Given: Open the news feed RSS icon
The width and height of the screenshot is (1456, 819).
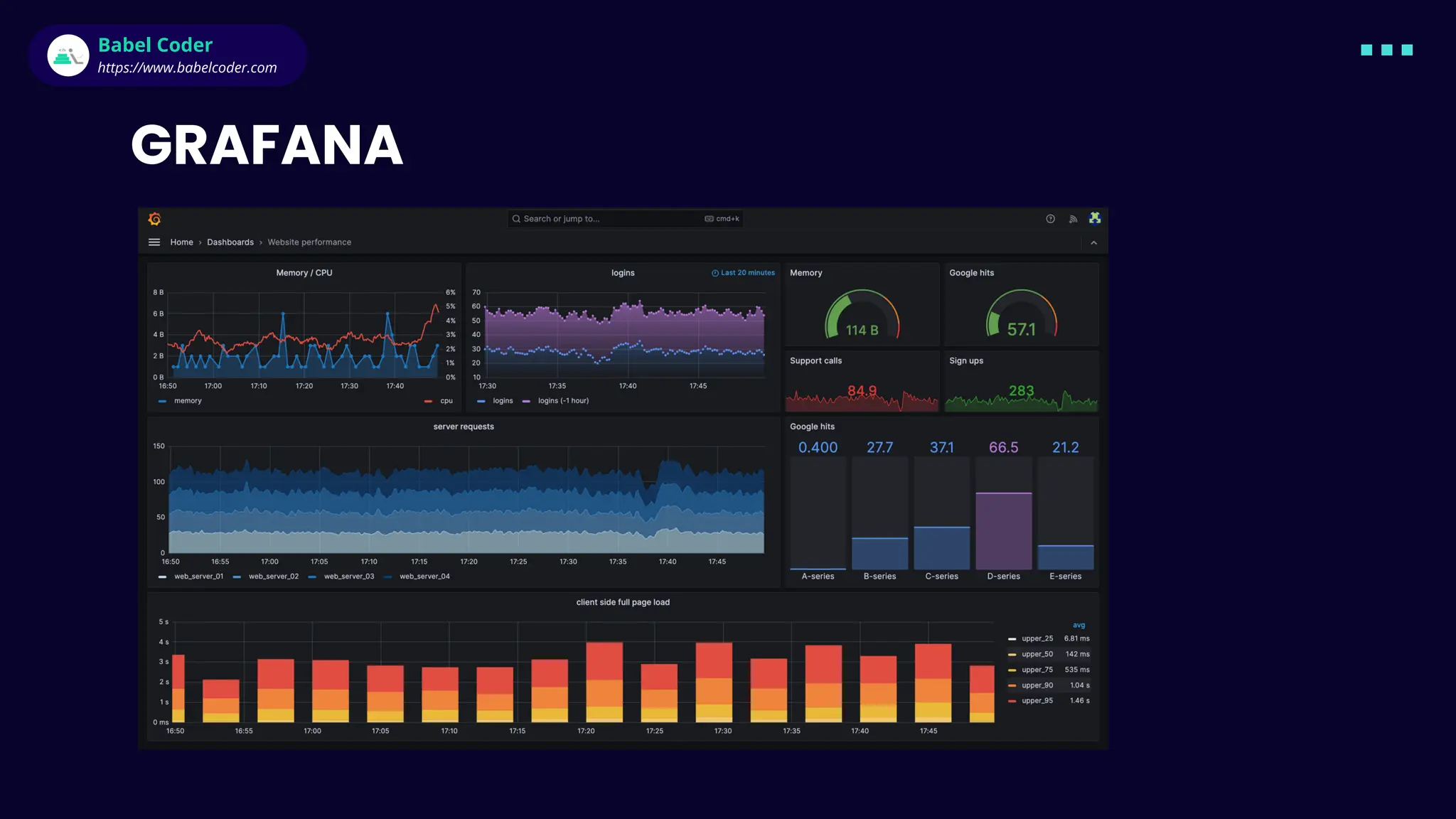Looking at the screenshot, I should tap(1073, 219).
